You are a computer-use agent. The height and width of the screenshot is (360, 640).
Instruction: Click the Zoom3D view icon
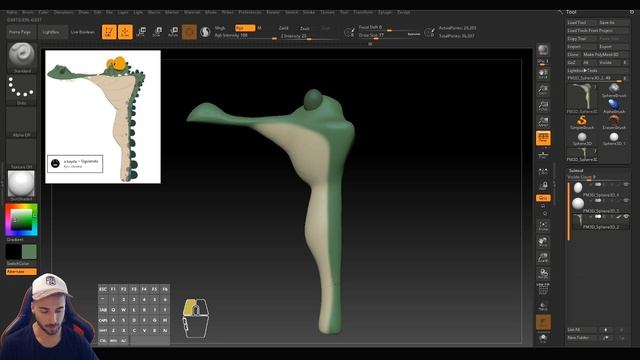point(543,258)
